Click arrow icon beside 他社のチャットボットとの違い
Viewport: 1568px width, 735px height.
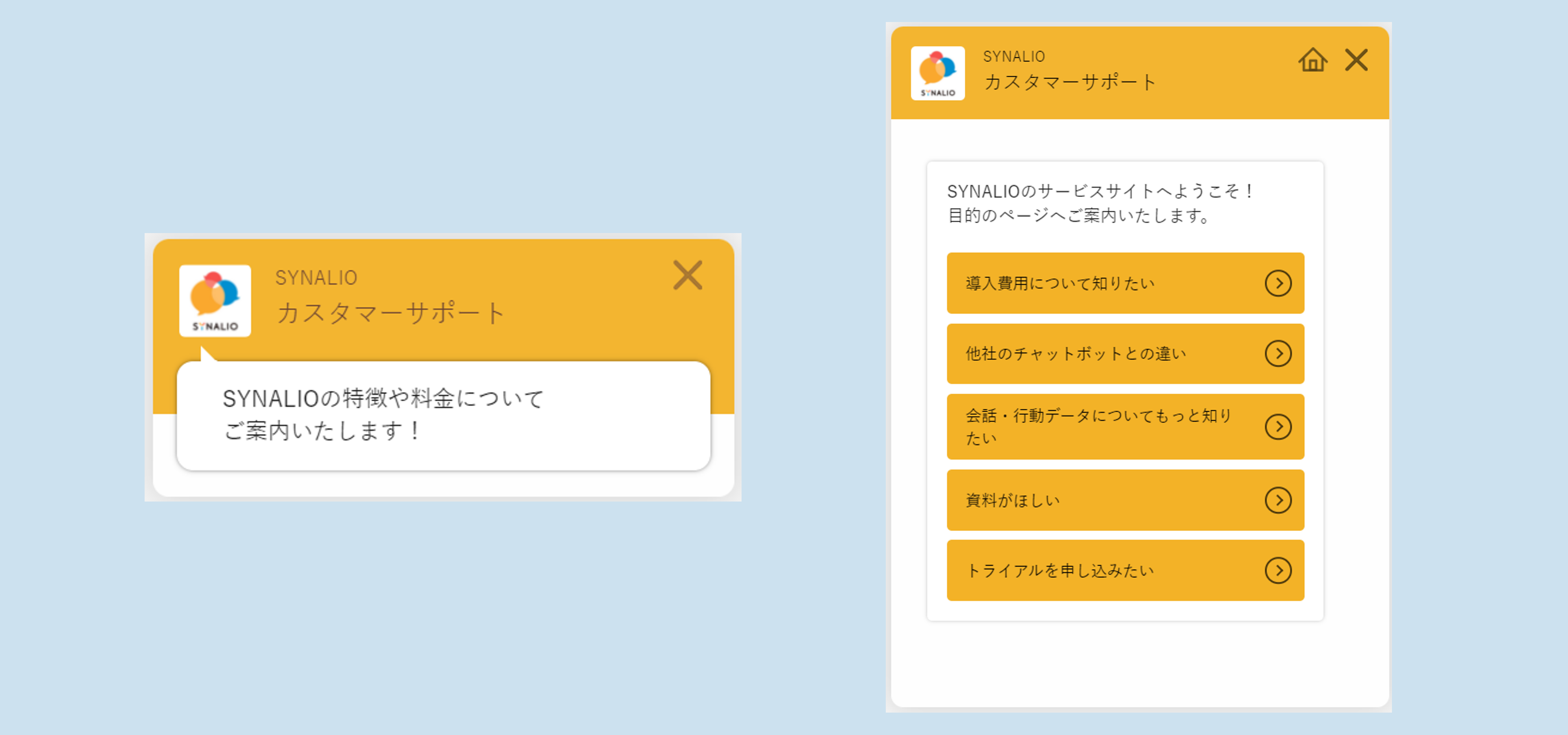click(1278, 354)
